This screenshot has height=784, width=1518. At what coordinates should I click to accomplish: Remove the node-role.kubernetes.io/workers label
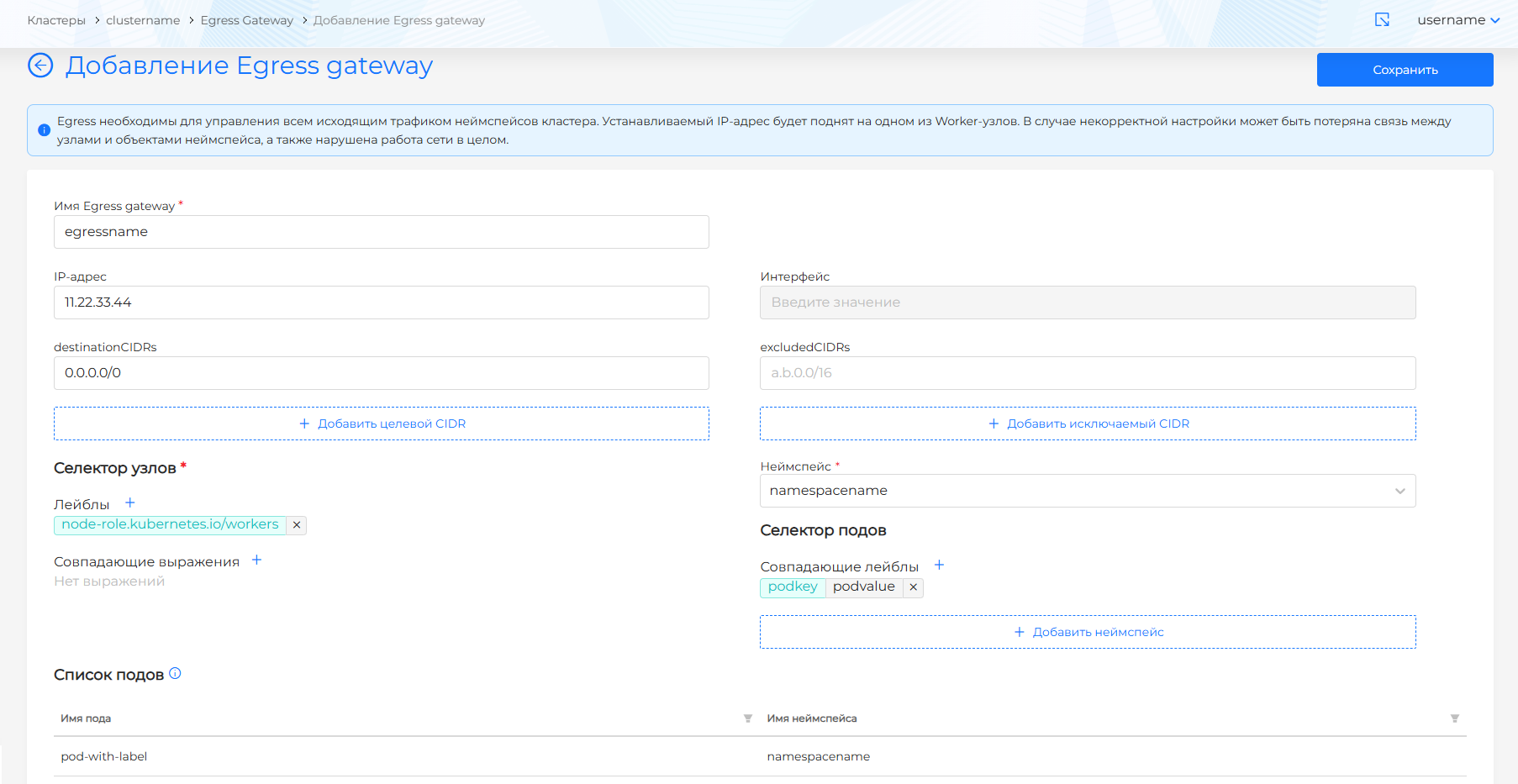[x=297, y=525]
